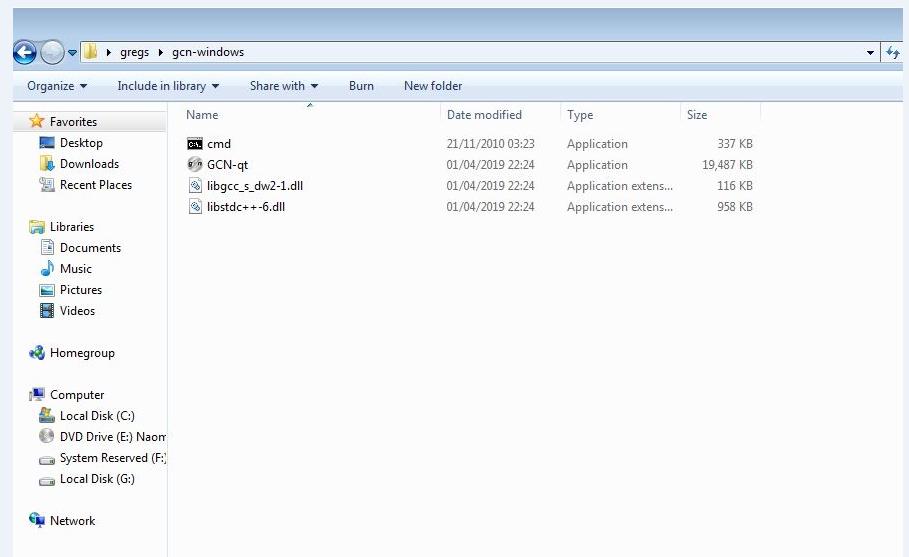The height and width of the screenshot is (557, 909).
Task: Select the gcn-windows breadcrumb segment
Action: pyautogui.click(x=208, y=52)
